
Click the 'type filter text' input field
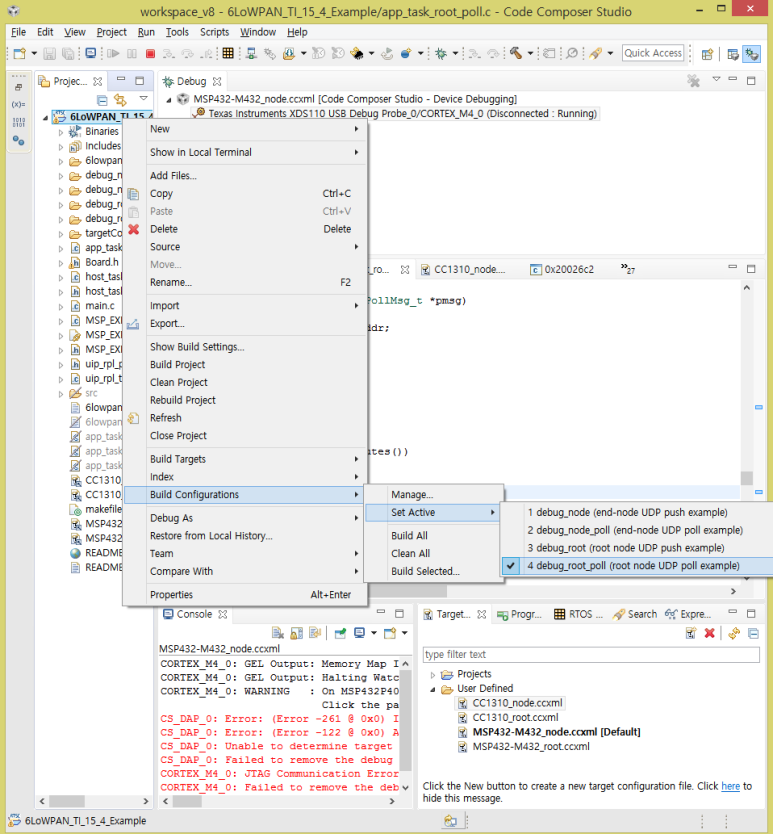pyautogui.click(x=590, y=655)
